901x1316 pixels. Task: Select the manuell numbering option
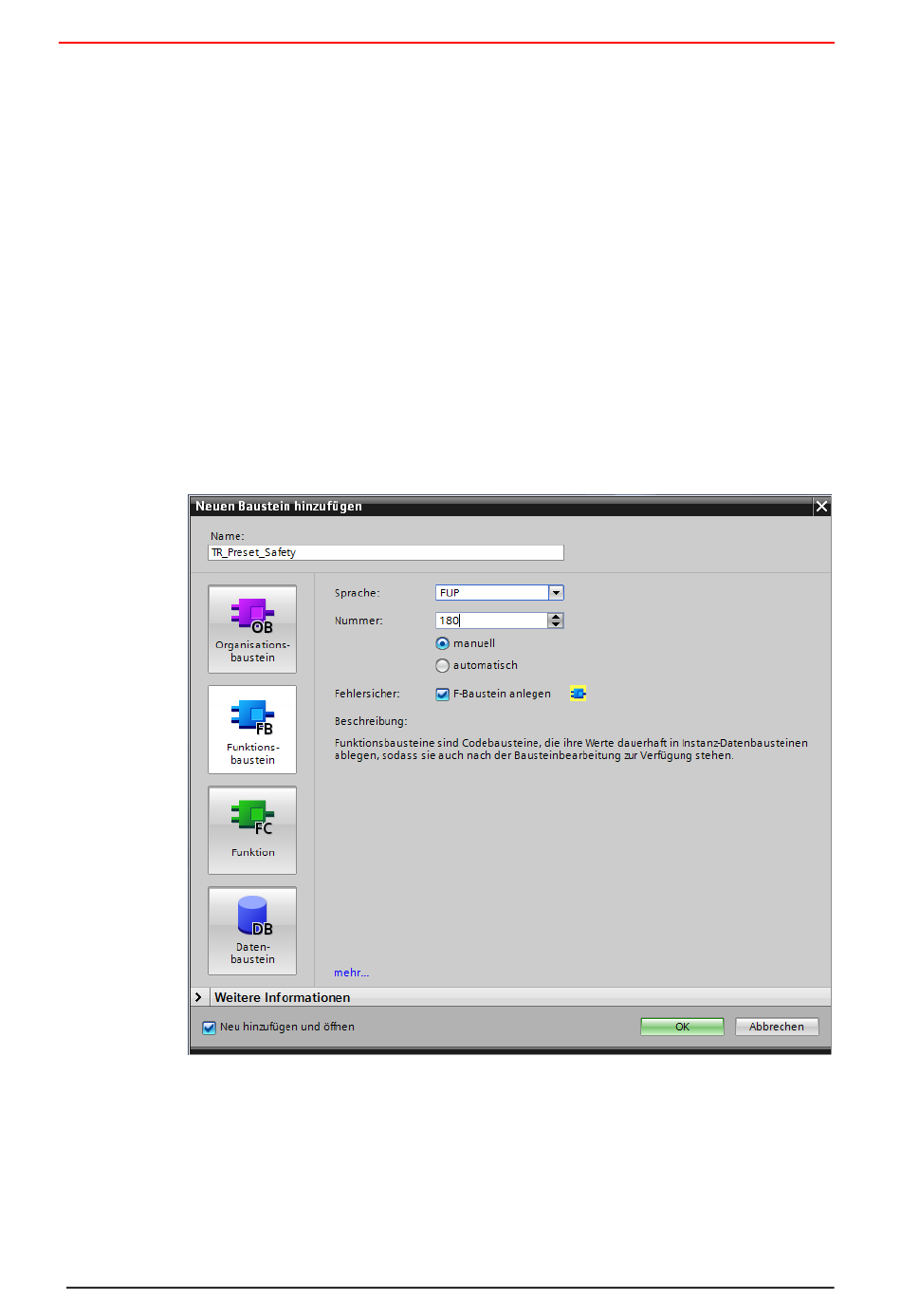click(x=442, y=643)
